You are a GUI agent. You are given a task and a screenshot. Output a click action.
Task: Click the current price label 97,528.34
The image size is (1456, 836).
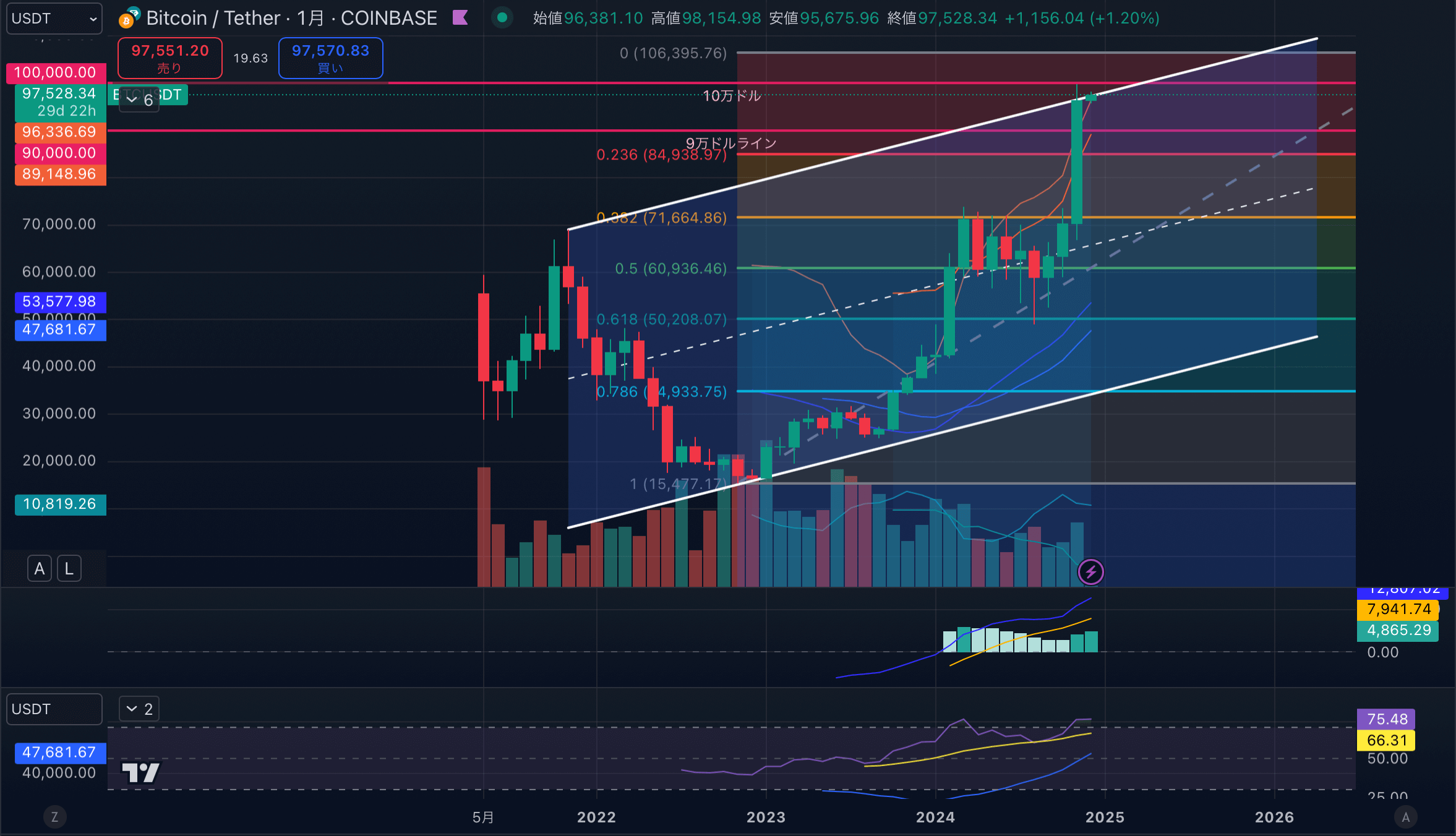[60, 102]
